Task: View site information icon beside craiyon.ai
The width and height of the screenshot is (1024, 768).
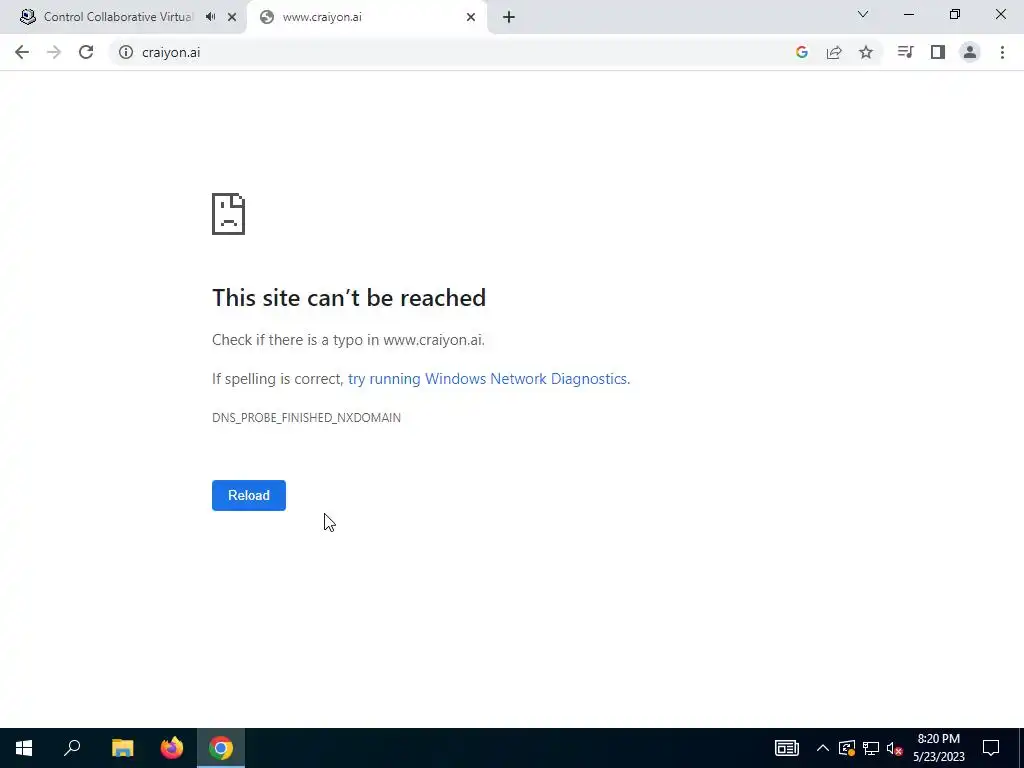Action: pyautogui.click(x=126, y=52)
